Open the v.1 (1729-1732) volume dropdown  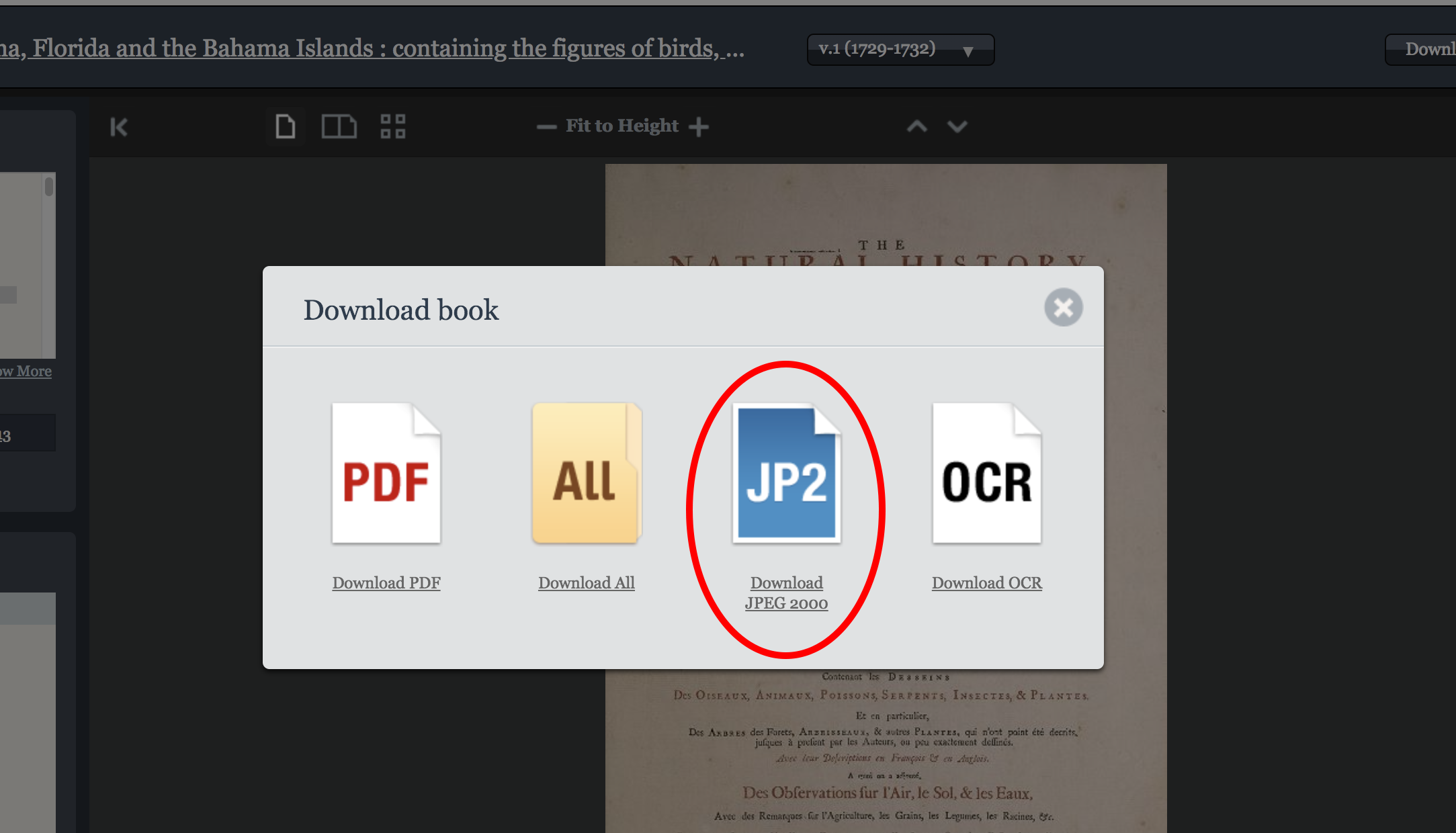pyautogui.click(x=900, y=49)
